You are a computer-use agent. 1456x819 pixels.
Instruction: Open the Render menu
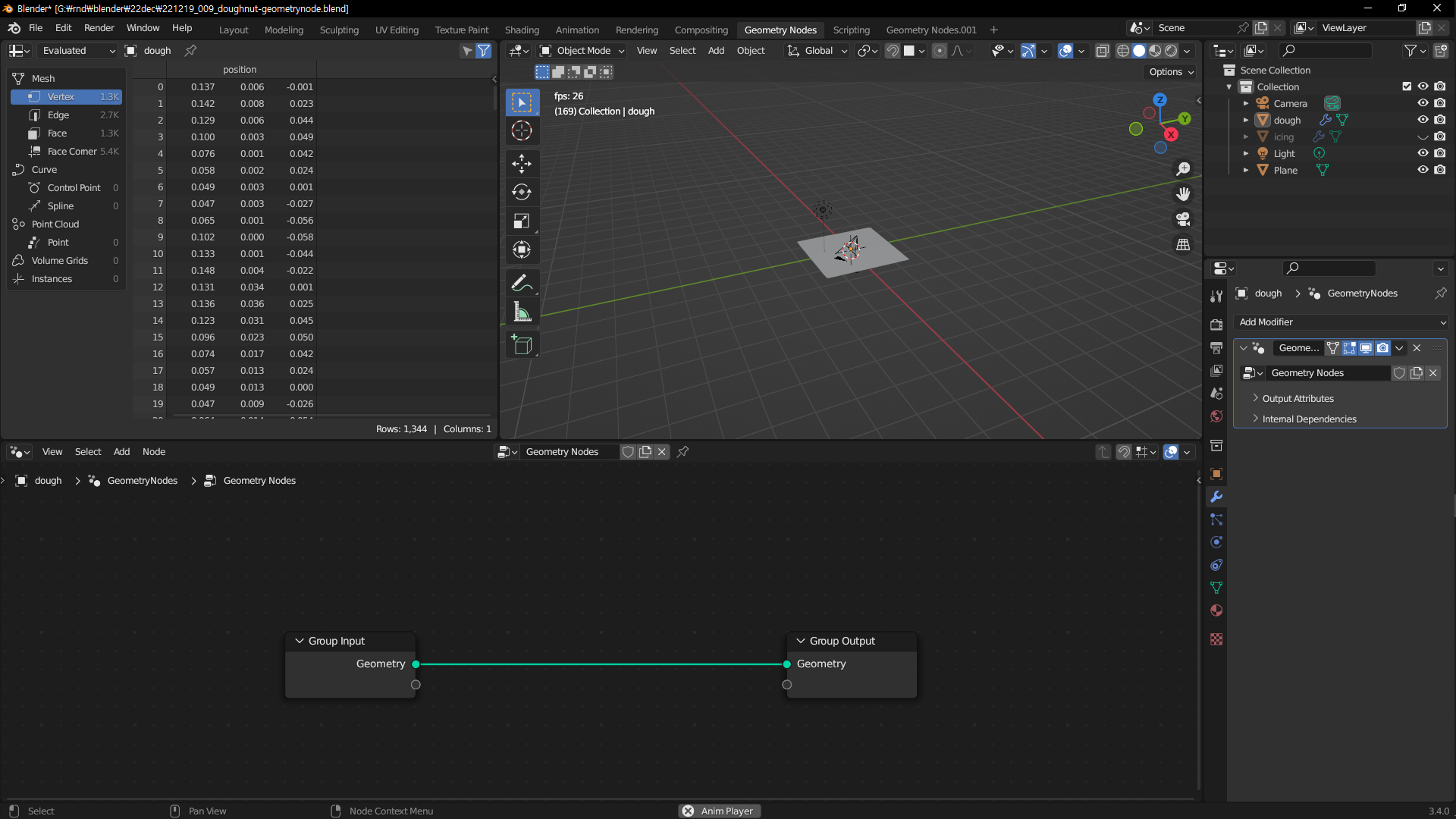99,27
